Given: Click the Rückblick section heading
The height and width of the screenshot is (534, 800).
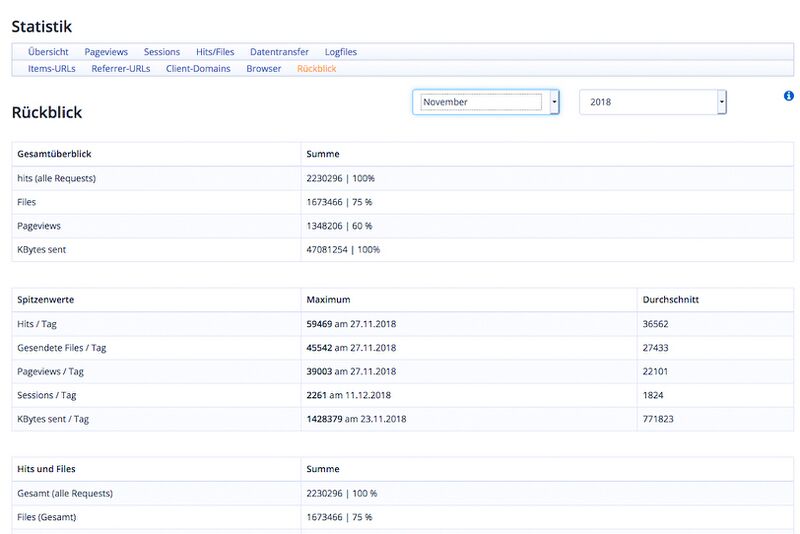Looking at the screenshot, I should pos(47,112).
